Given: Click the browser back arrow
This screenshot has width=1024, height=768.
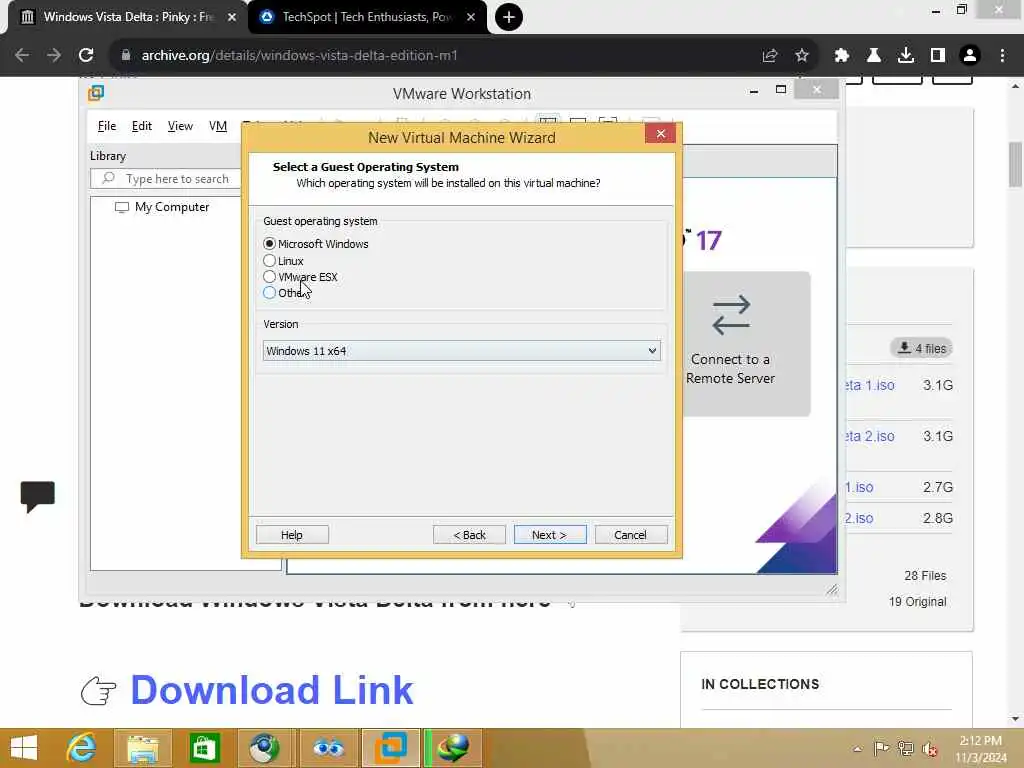Looking at the screenshot, I should coord(22,56).
